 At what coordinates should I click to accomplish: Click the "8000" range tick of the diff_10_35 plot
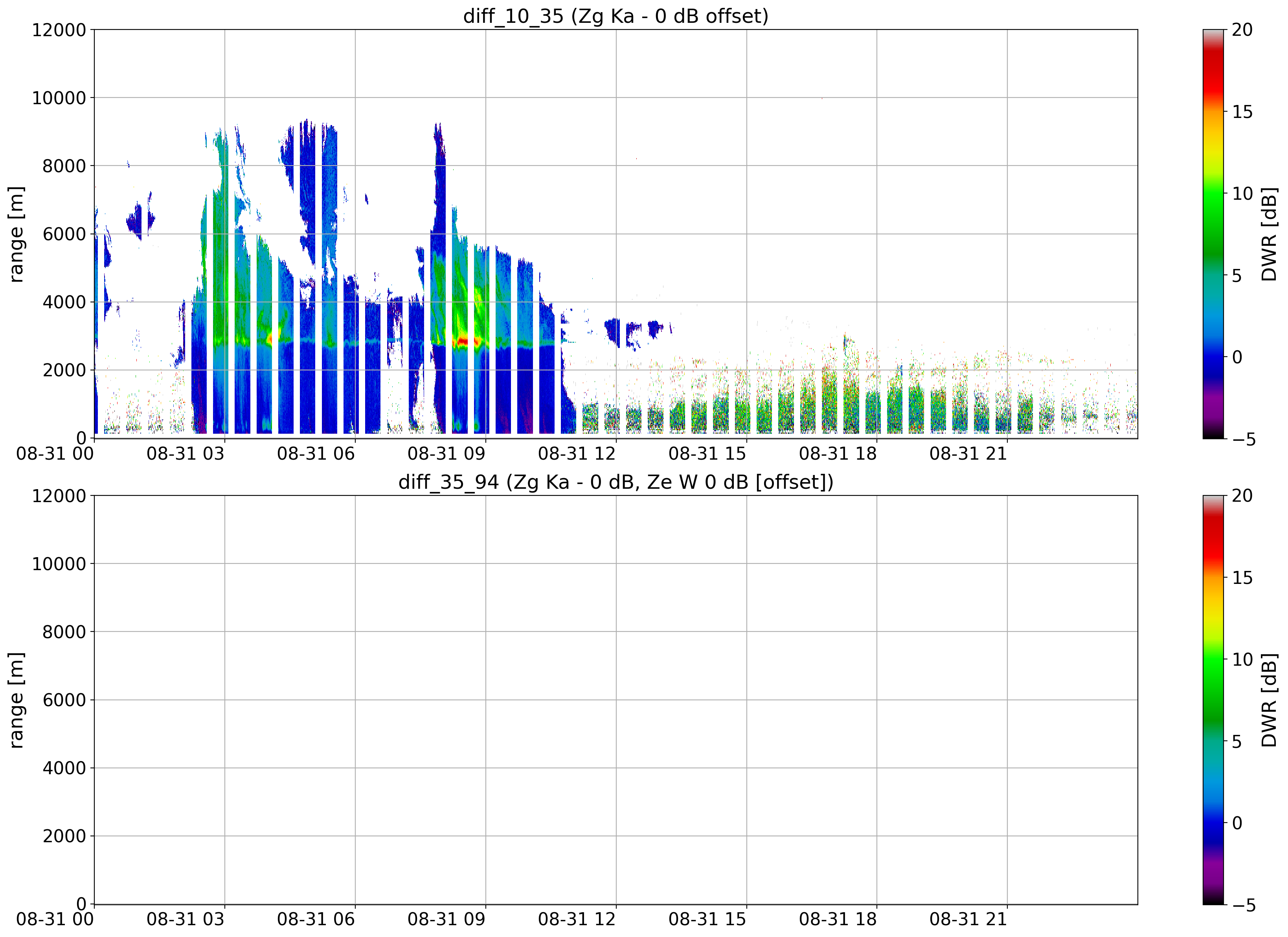(64, 166)
